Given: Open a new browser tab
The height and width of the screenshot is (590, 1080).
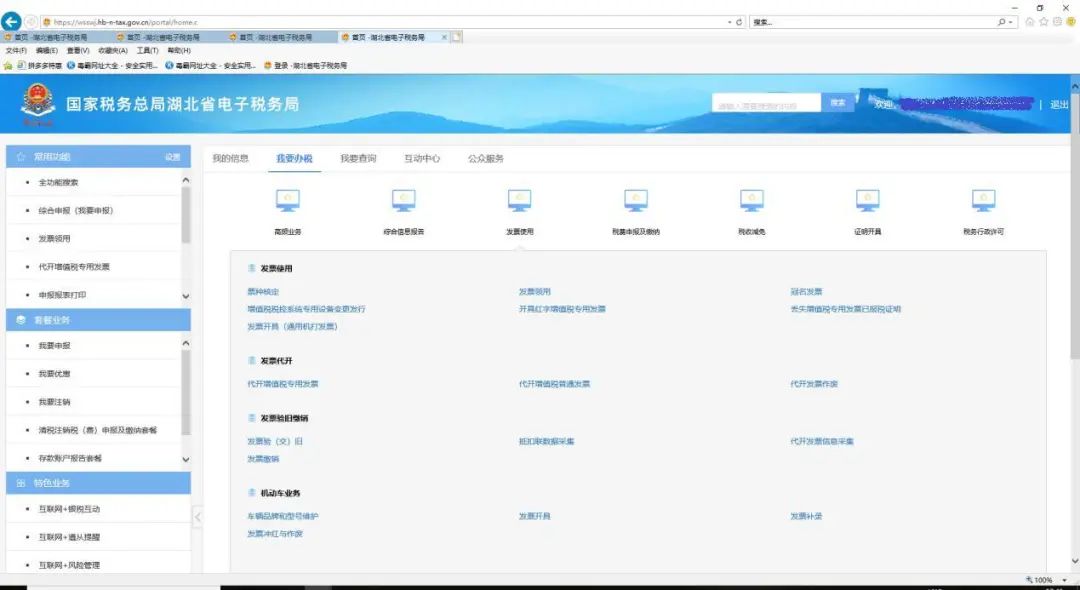Looking at the screenshot, I should 457,37.
